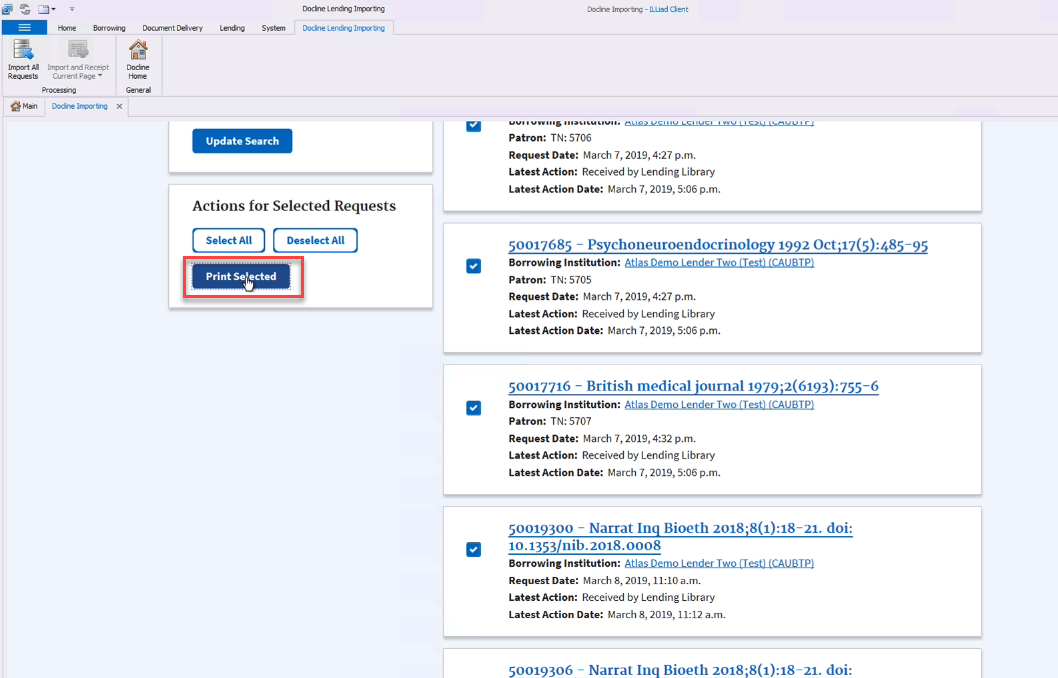The width and height of the screenshot is (1058, 678).
Task: Open the customize quick access toolbar arrow
Action: (x=72, y=9)
